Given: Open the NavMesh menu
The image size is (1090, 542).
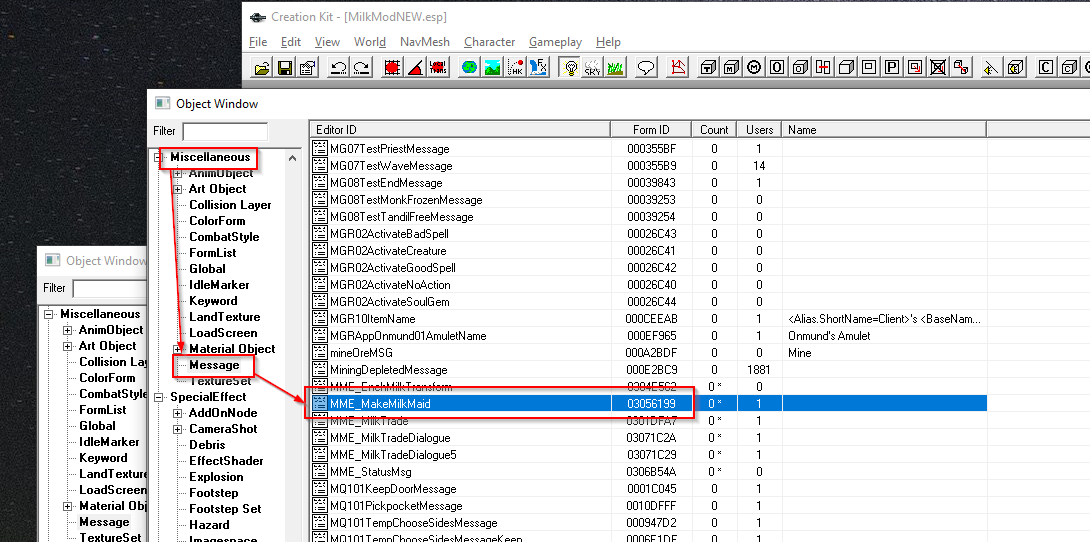Looking at the screenshot, I should click(x=424, y=42).
